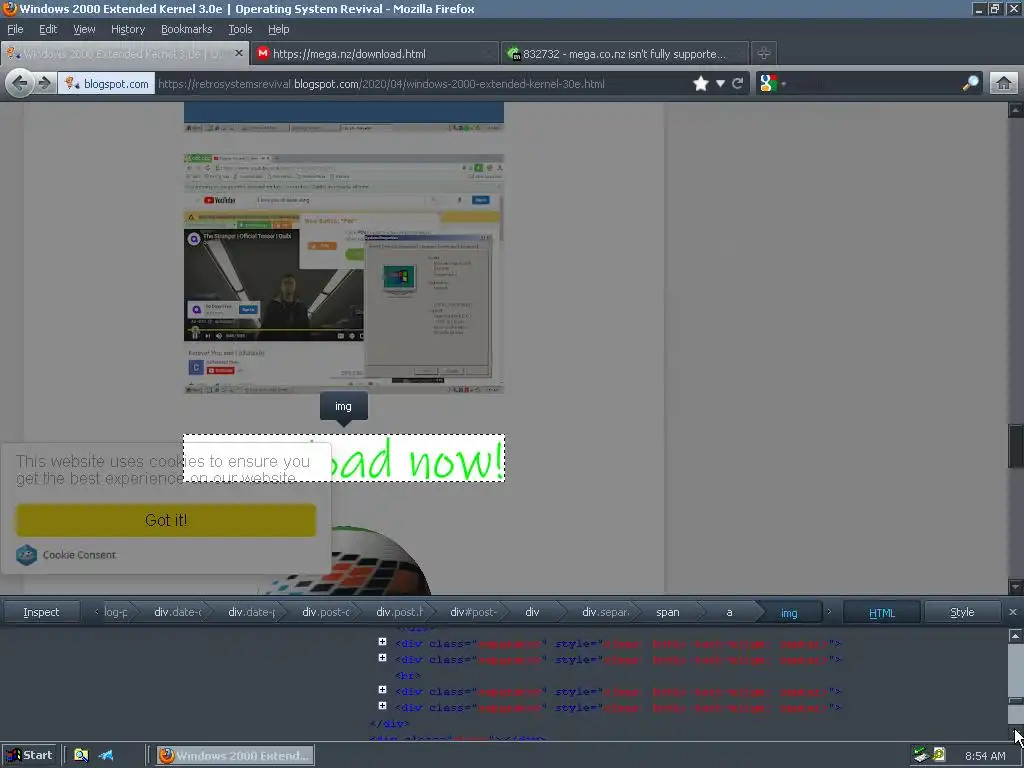Open the Help menu

278,29
